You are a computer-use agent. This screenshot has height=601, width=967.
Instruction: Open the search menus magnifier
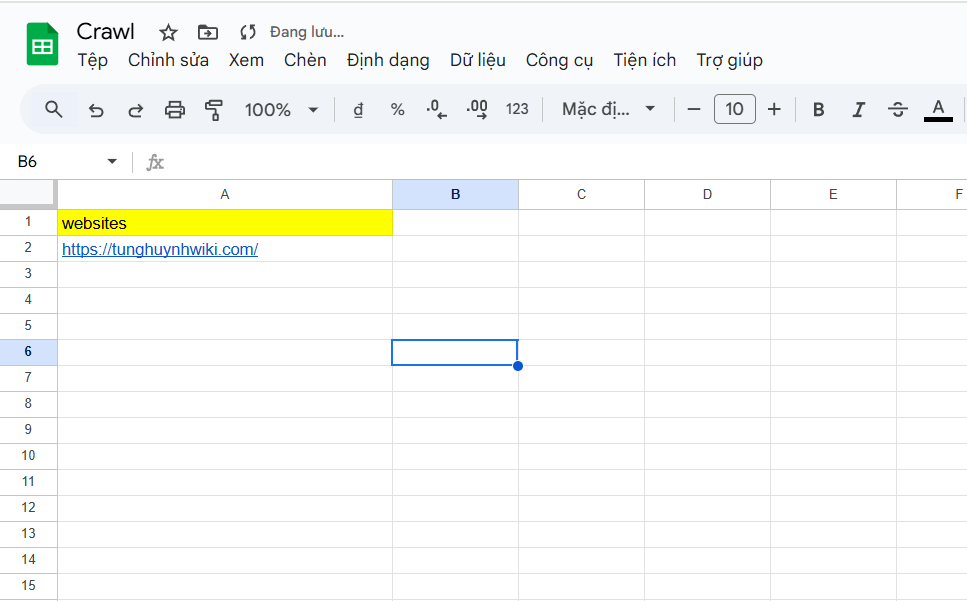pyautogui.click(x=54, y=110)
